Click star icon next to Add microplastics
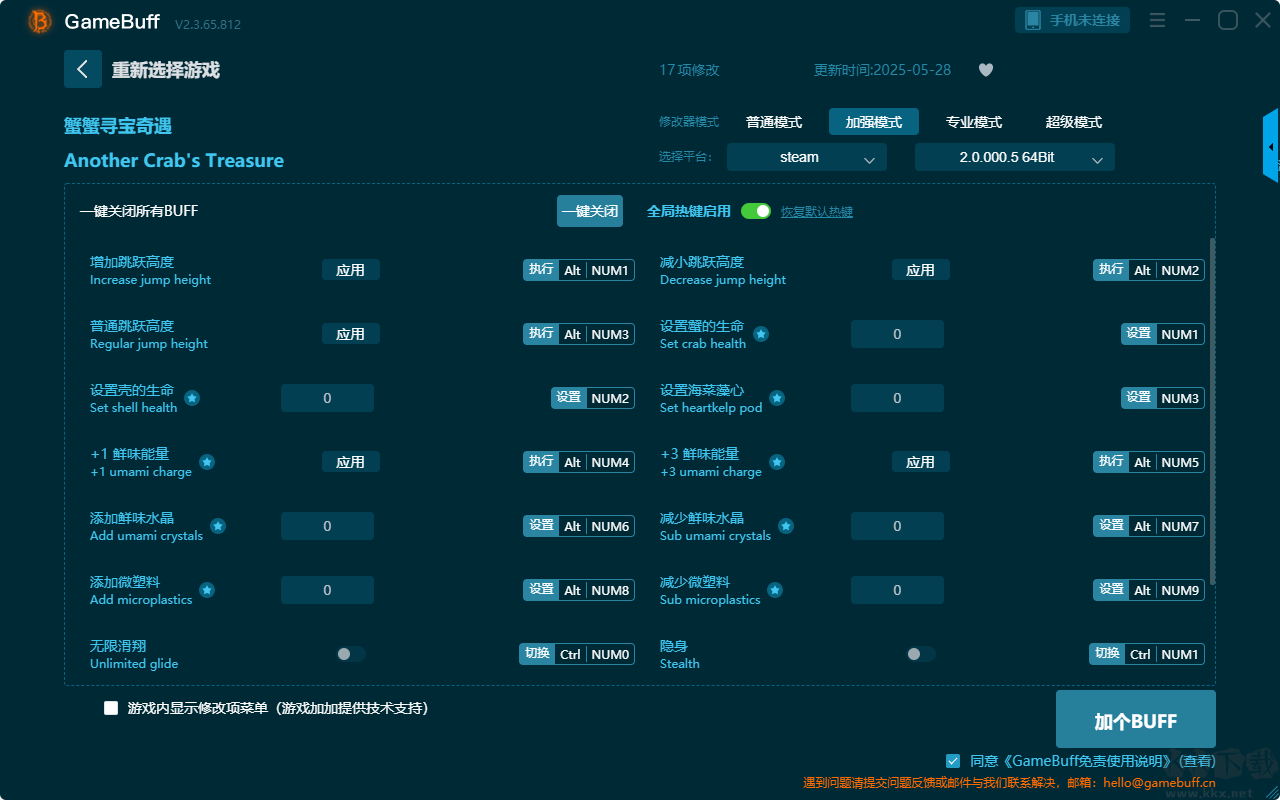1280x800 pixels. (x=207, y=590)
